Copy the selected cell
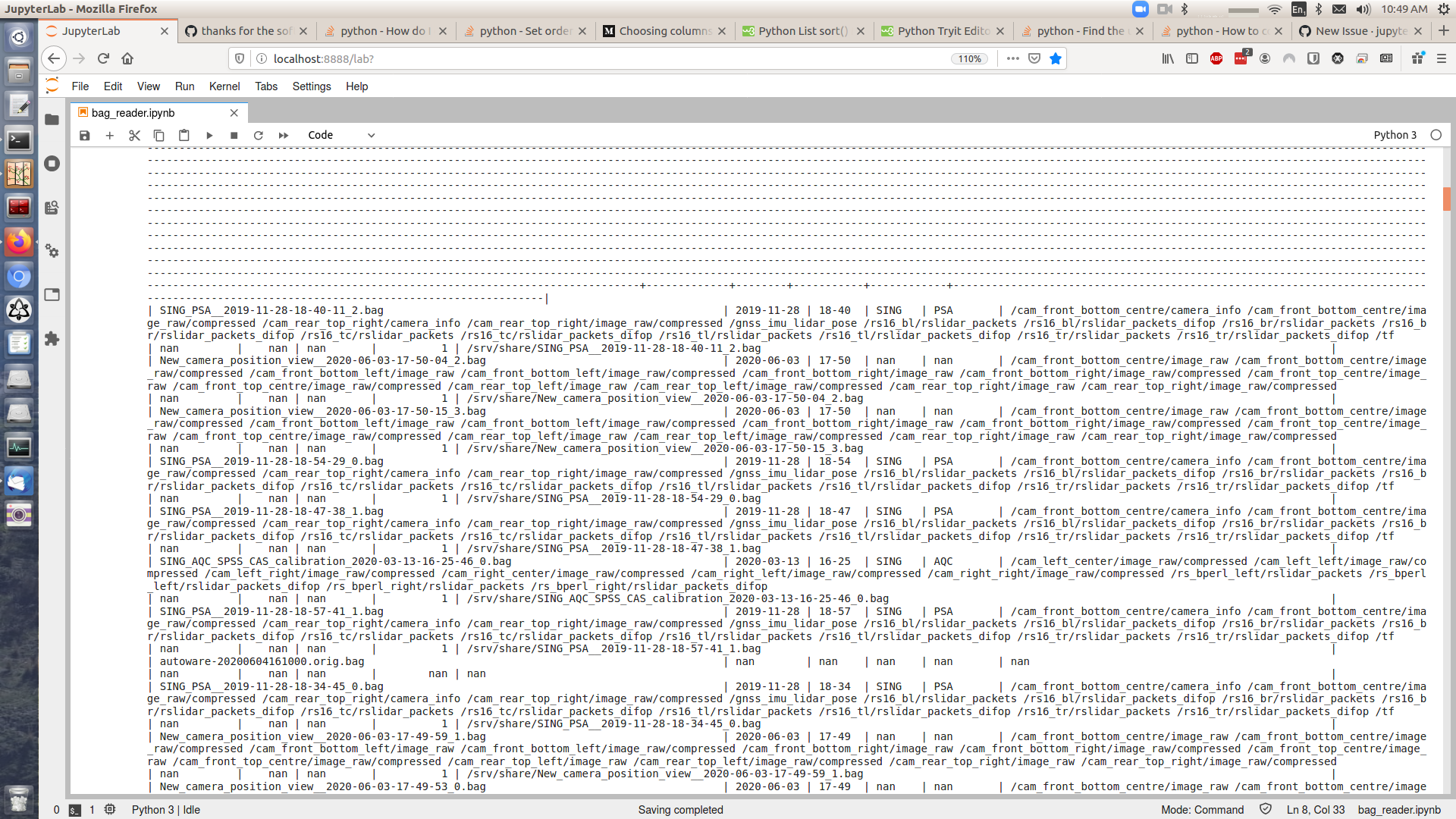The width and height of the screenshot is (1456, 819). (158, 135)
